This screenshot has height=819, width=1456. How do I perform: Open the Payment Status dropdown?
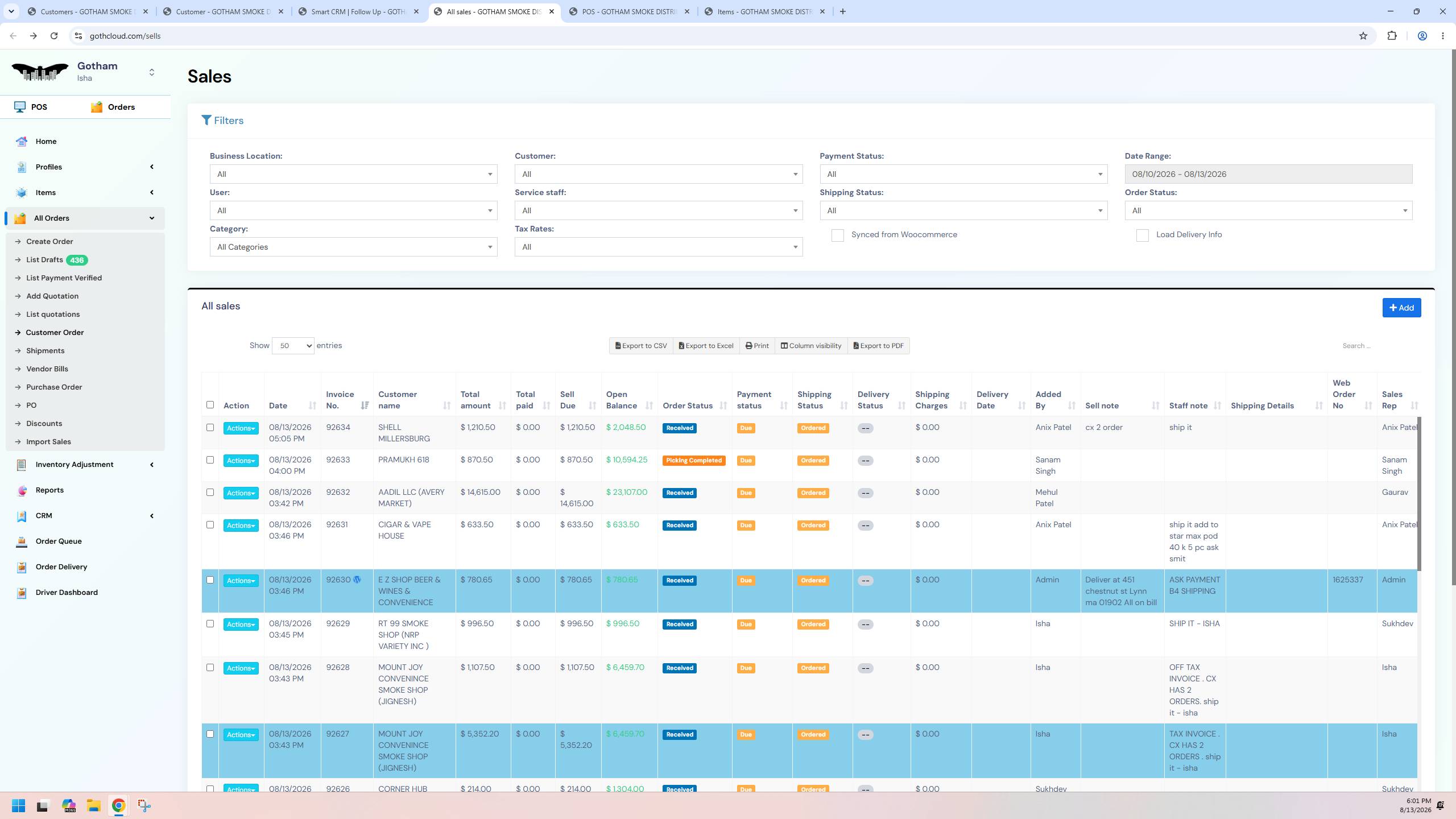(x=963, y=174)
